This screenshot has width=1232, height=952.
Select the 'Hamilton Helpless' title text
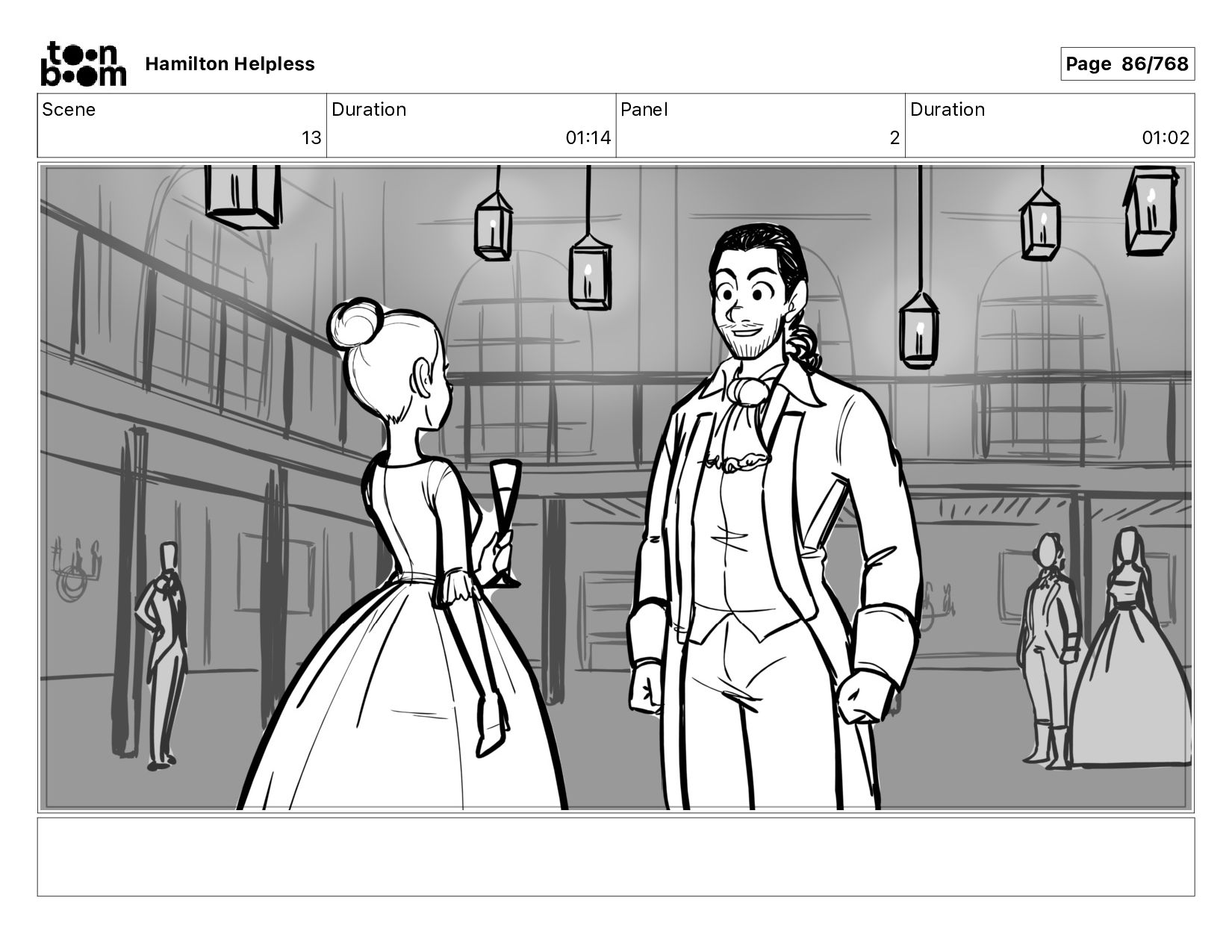coord(230,64)
